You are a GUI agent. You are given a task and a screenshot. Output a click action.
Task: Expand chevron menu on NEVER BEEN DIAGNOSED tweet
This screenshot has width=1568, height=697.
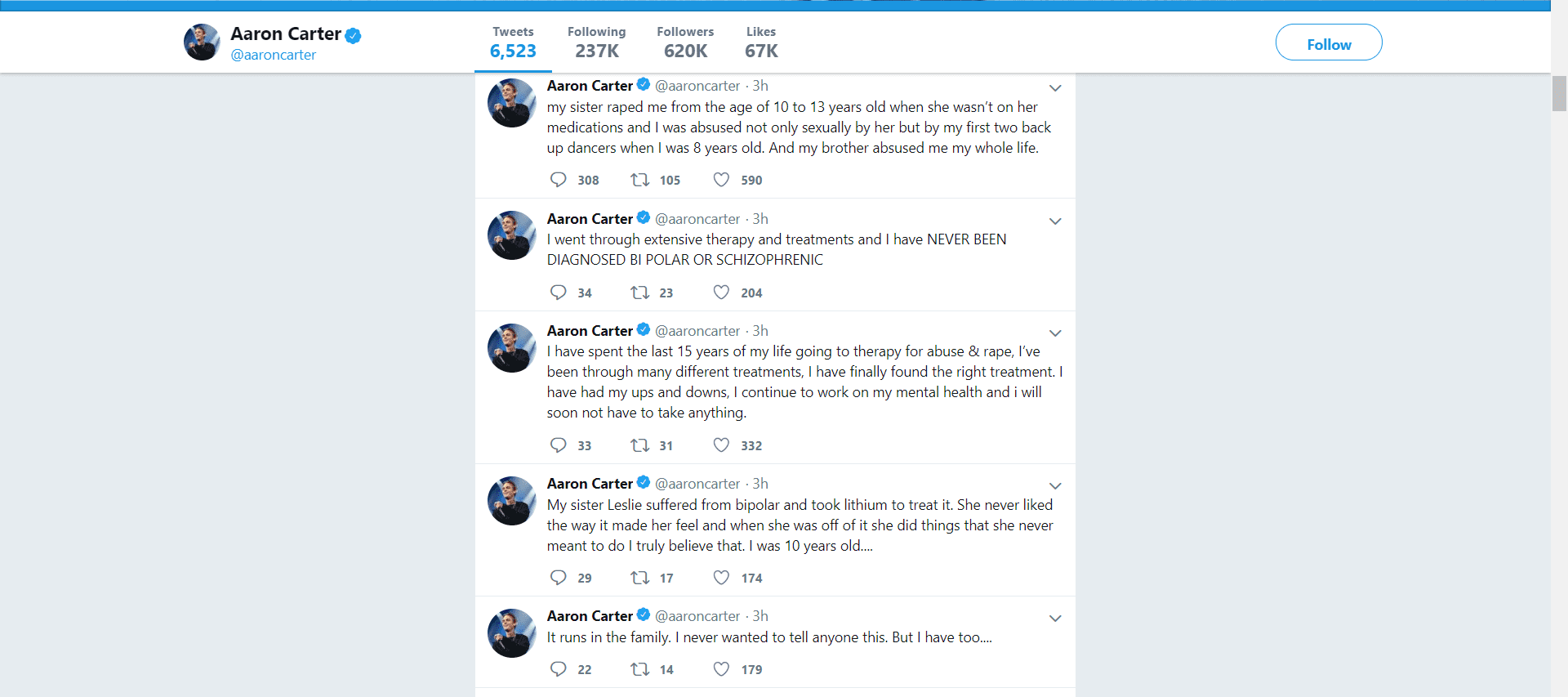[1055, 221]
